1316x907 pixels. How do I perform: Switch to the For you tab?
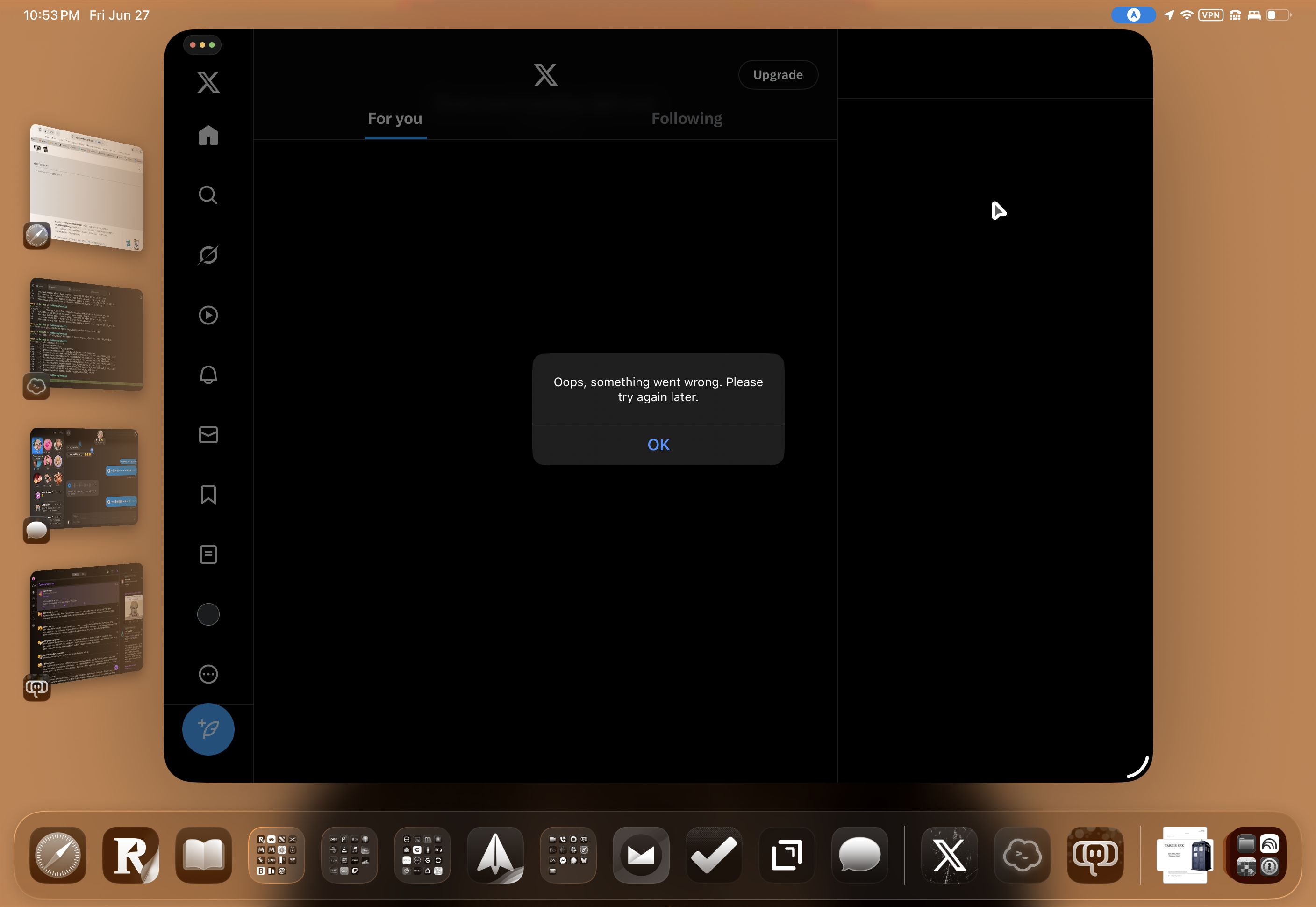(395, 118)
